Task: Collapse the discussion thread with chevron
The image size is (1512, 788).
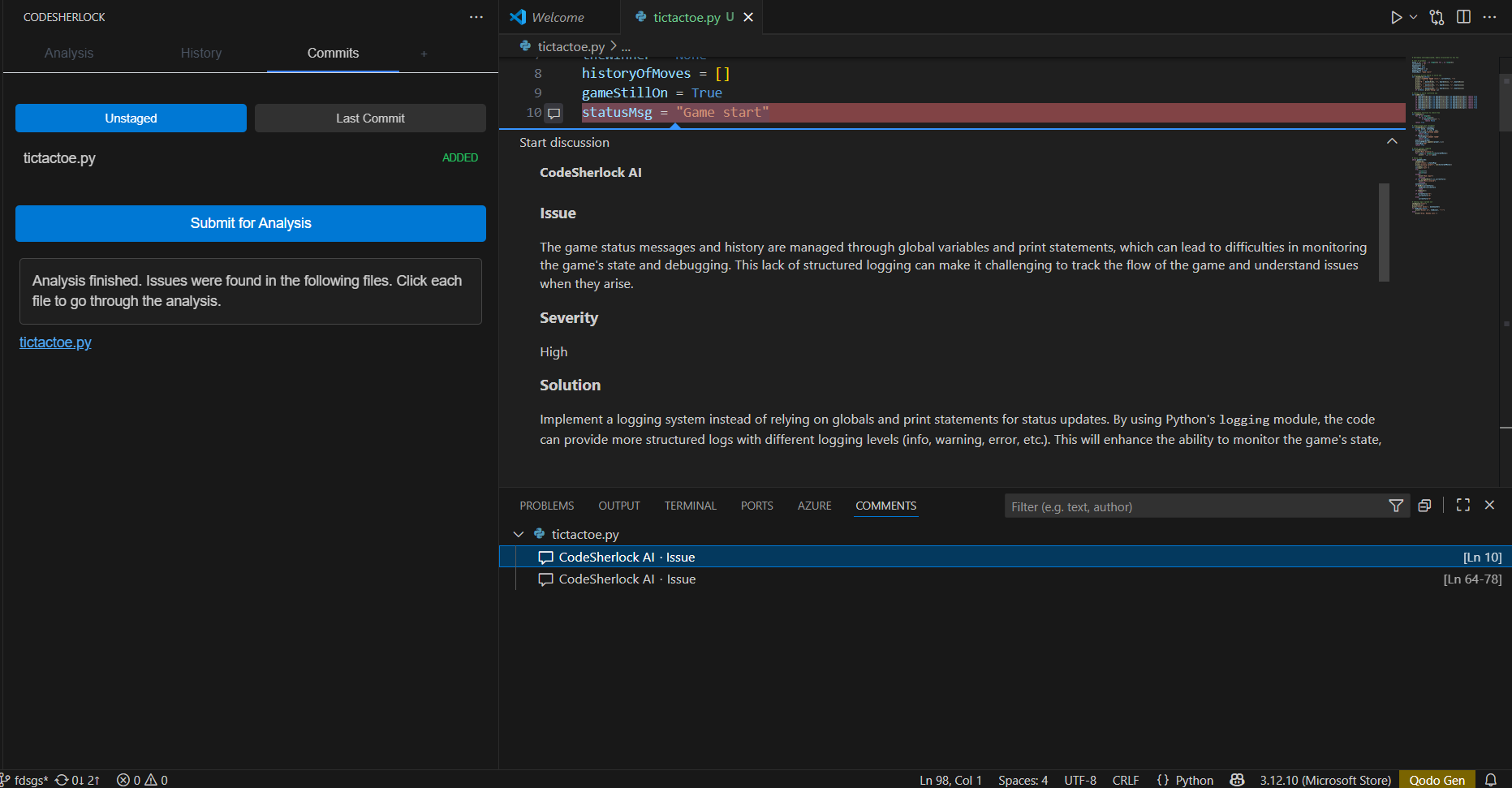Action: (x=1392, y=141)
